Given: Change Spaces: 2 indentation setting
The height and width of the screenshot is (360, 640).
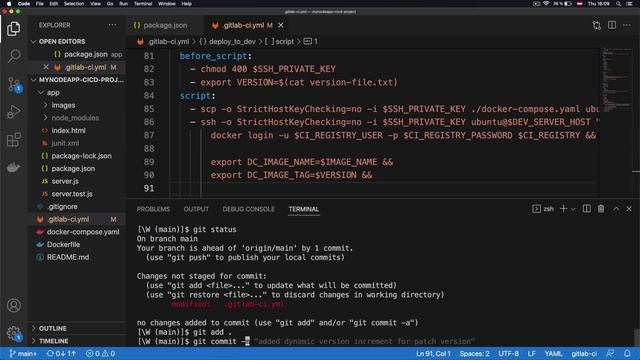Looking at the screenshot, I should coord(474,353).
